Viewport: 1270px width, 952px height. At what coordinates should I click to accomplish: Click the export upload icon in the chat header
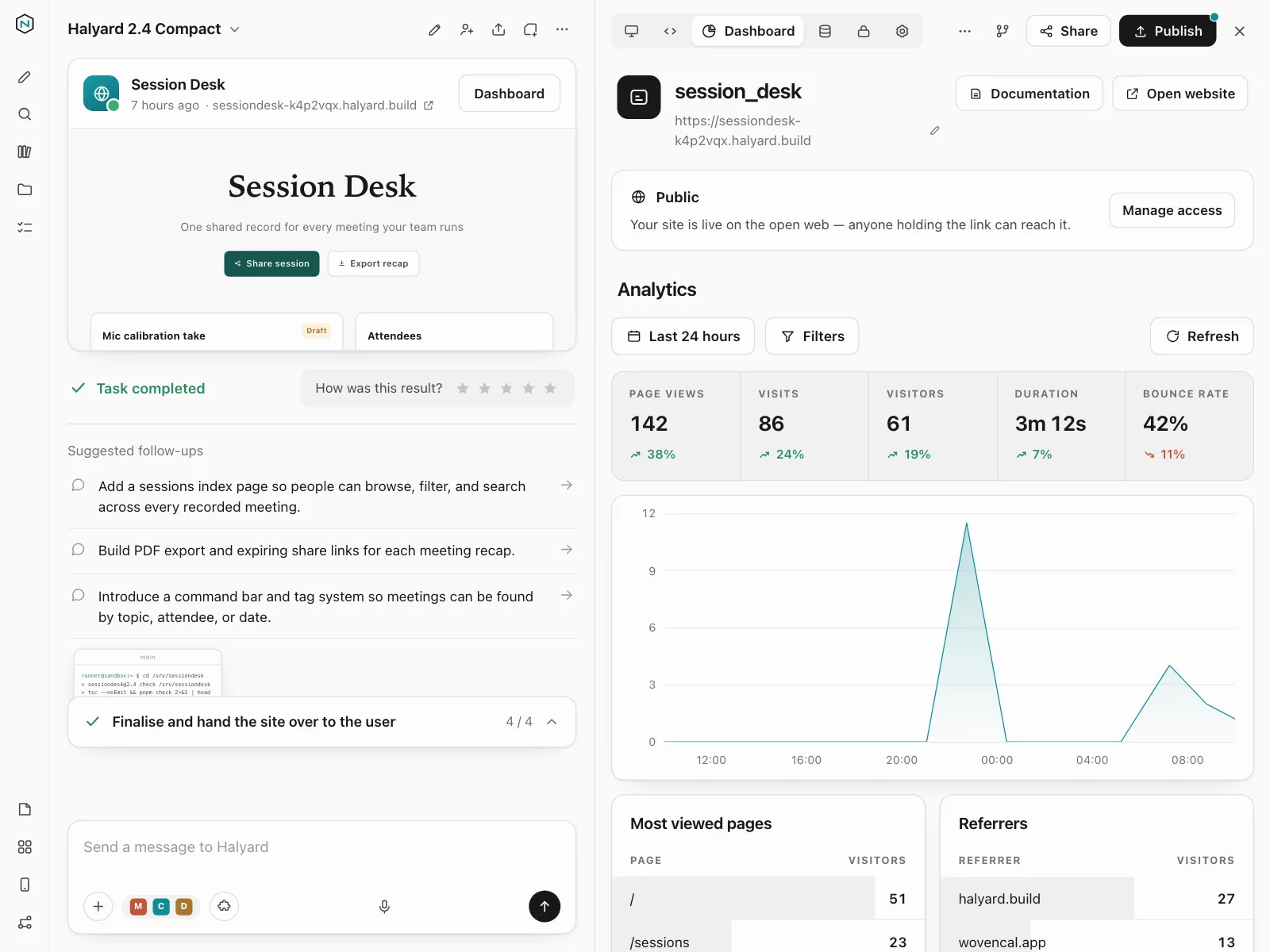click(498, 29)
